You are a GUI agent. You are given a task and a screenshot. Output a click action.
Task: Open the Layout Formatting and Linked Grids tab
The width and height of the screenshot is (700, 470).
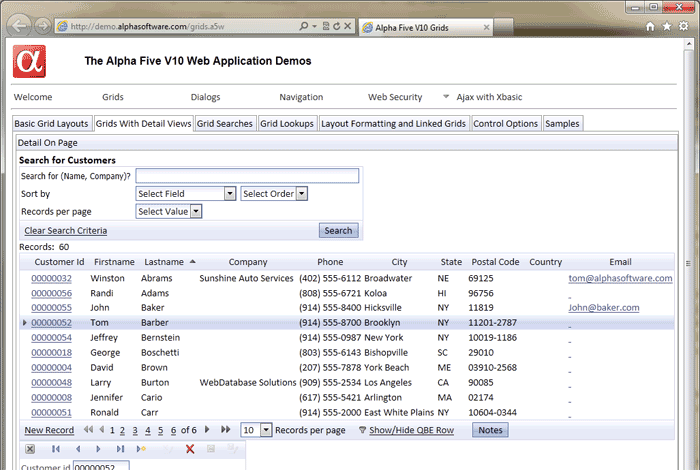pyautogui.click(x=393, y=124)
